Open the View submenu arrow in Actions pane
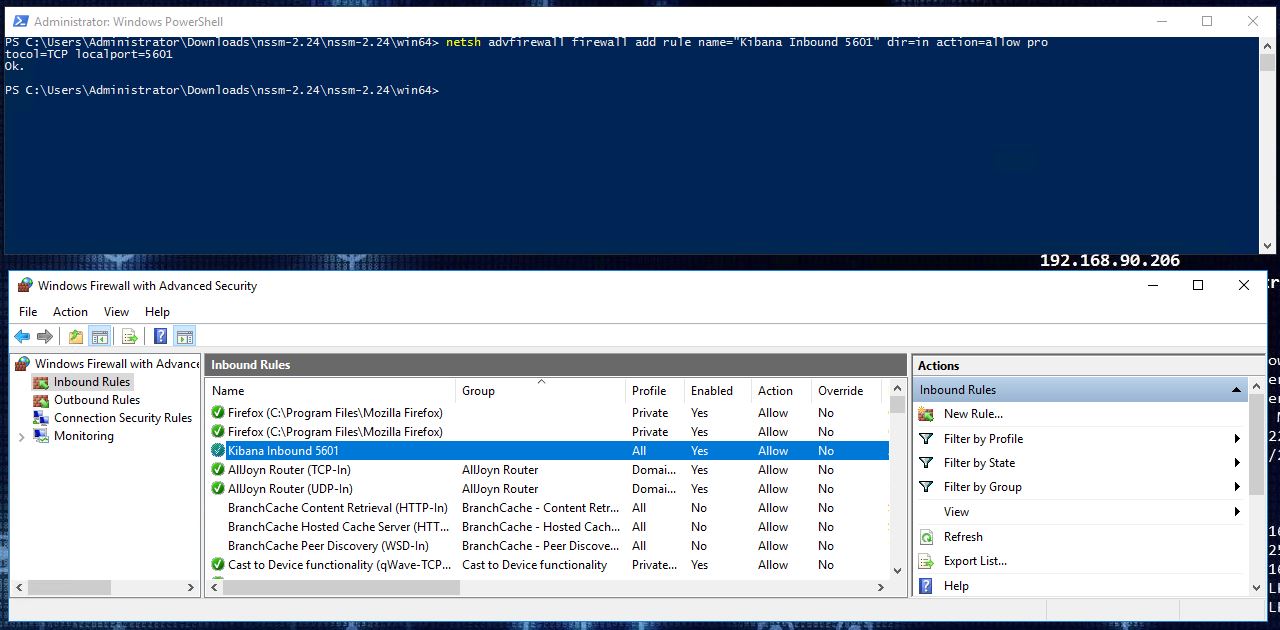The image size is (1280, 630). 1238,512
